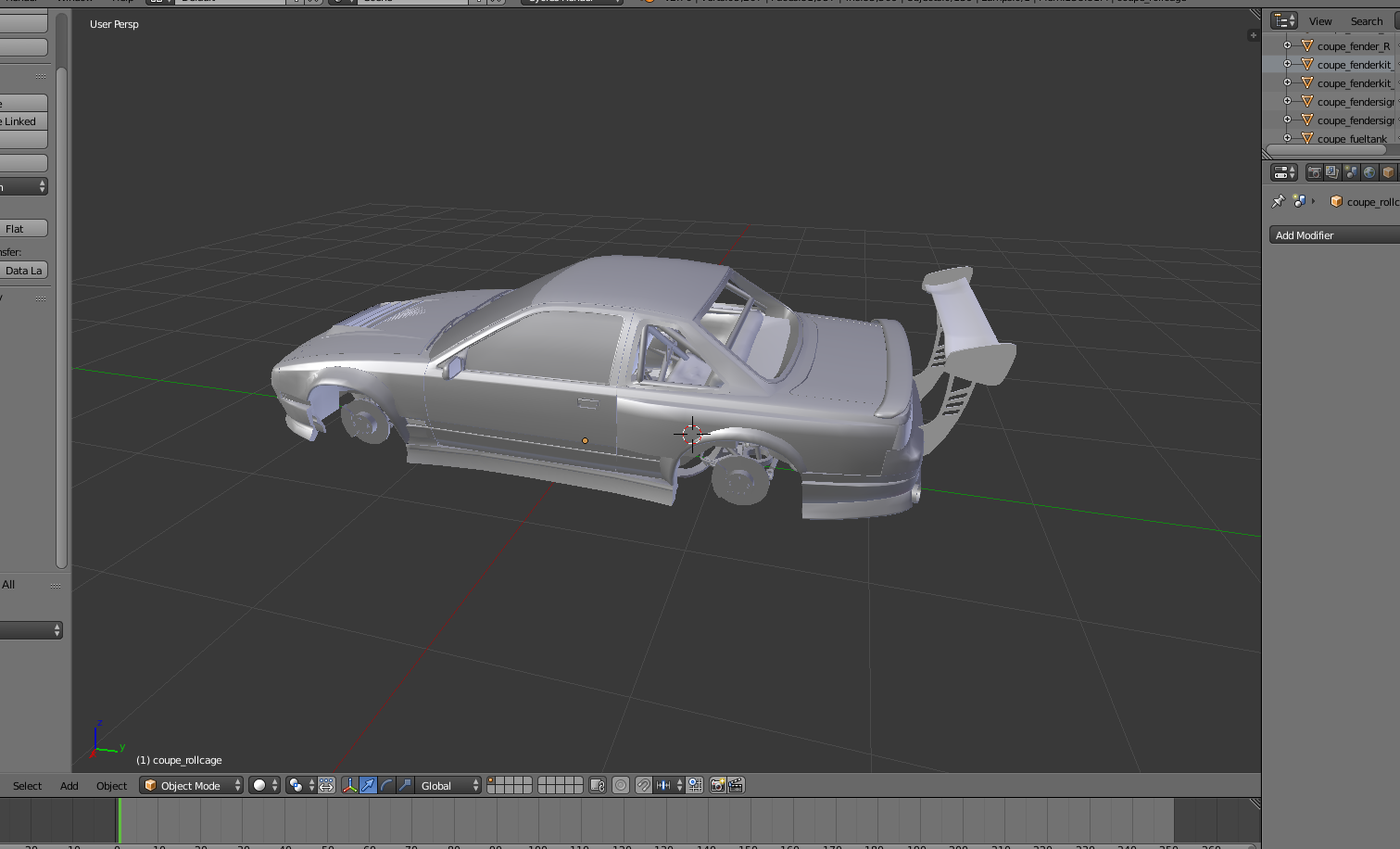The image size is (1400, 849).
Task: Open the Add menu in viewport header
Action: click(x=69, y=786)
